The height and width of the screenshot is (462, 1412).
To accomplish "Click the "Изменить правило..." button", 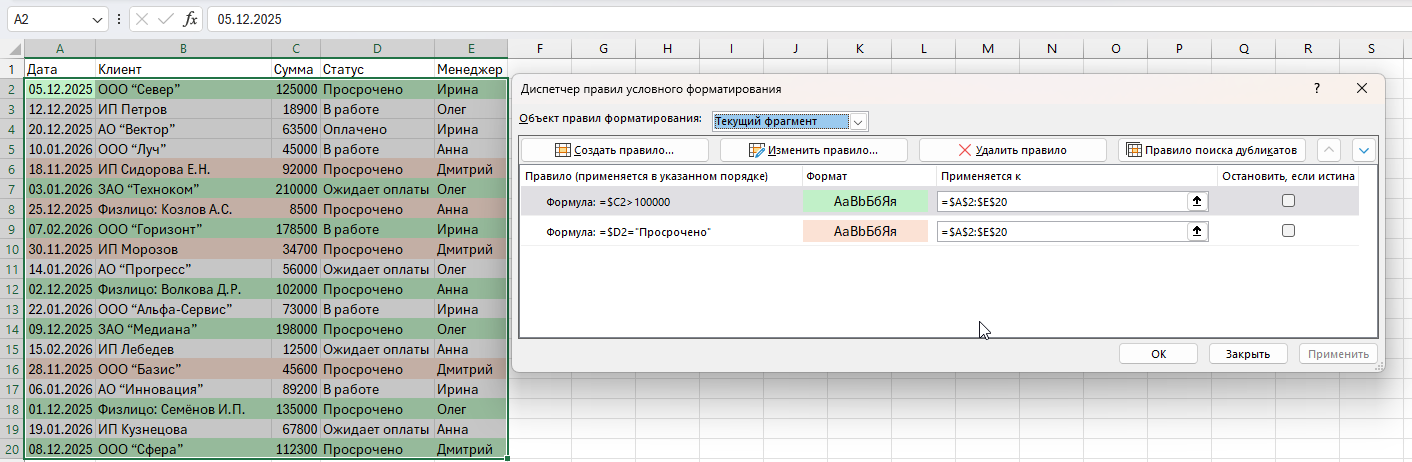I will coord(813,150).
